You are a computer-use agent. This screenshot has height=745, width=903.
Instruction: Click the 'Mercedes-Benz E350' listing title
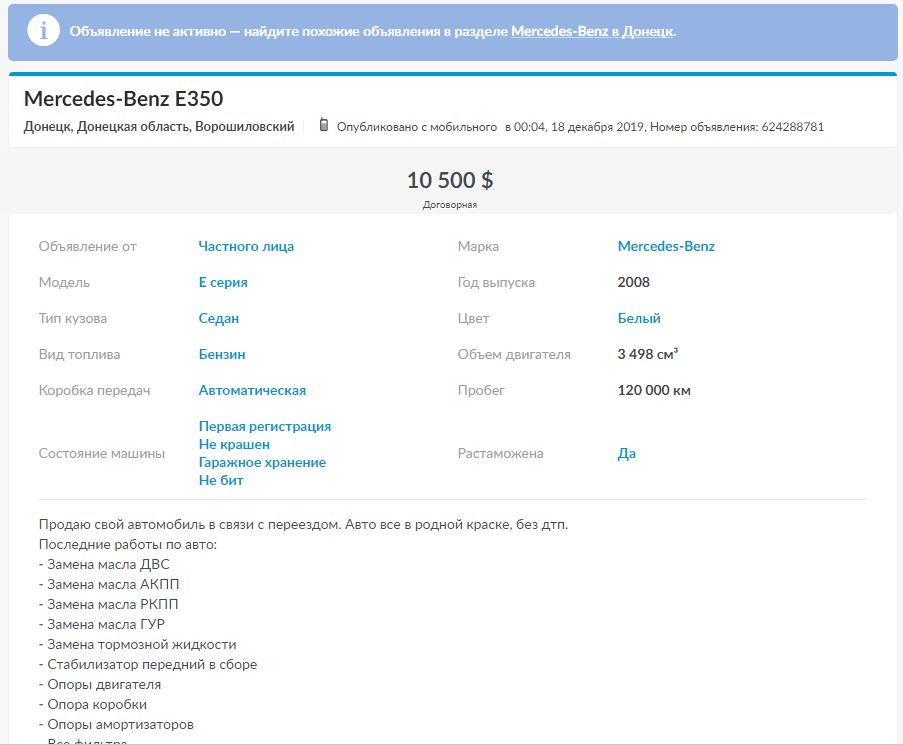[x=123, y=99]
